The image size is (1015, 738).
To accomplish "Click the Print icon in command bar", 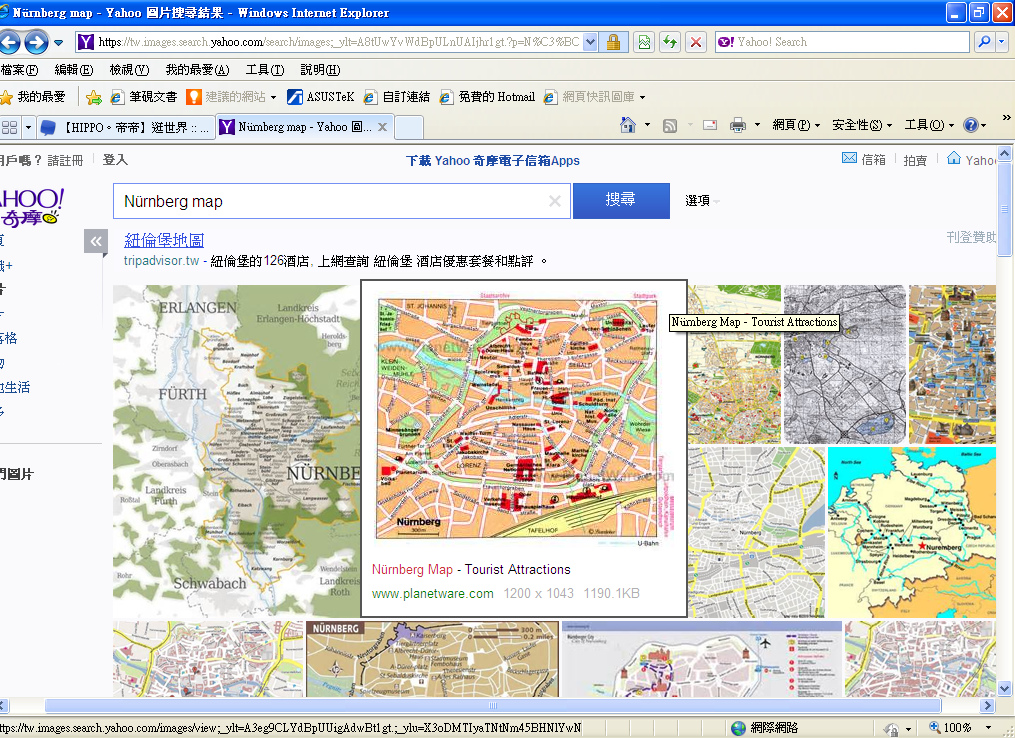I will [x=738, y=125].
